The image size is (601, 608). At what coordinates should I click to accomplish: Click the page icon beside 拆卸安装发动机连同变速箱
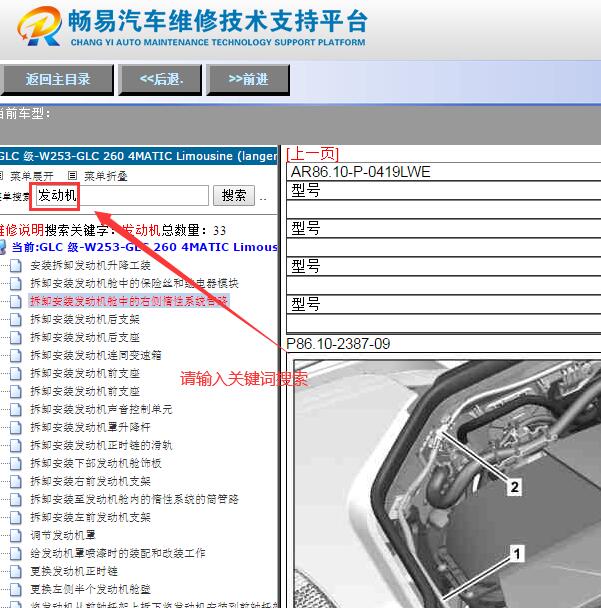[16, 355]
